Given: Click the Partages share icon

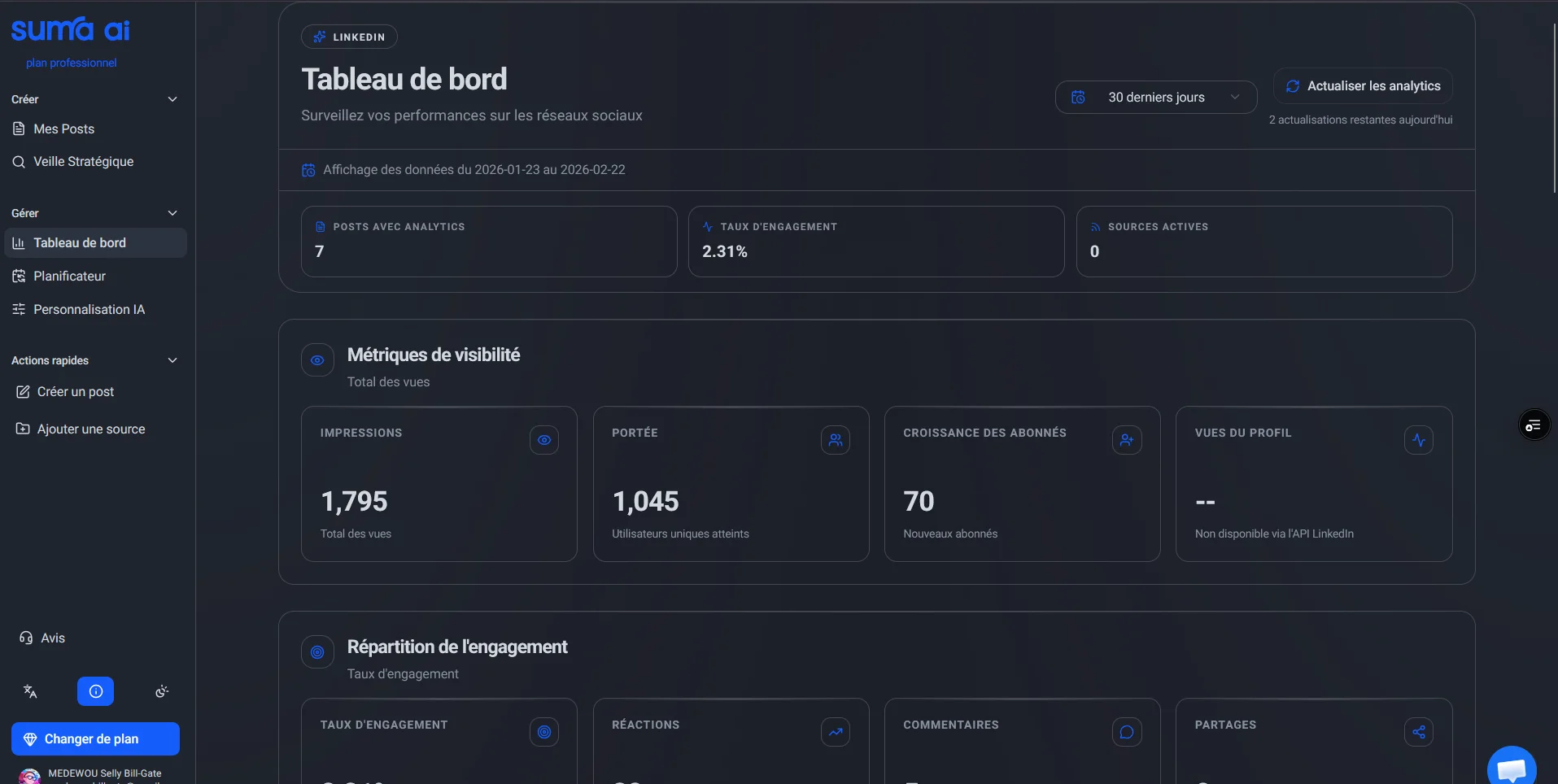Looking at the screenshot, I should point(1418,732).
